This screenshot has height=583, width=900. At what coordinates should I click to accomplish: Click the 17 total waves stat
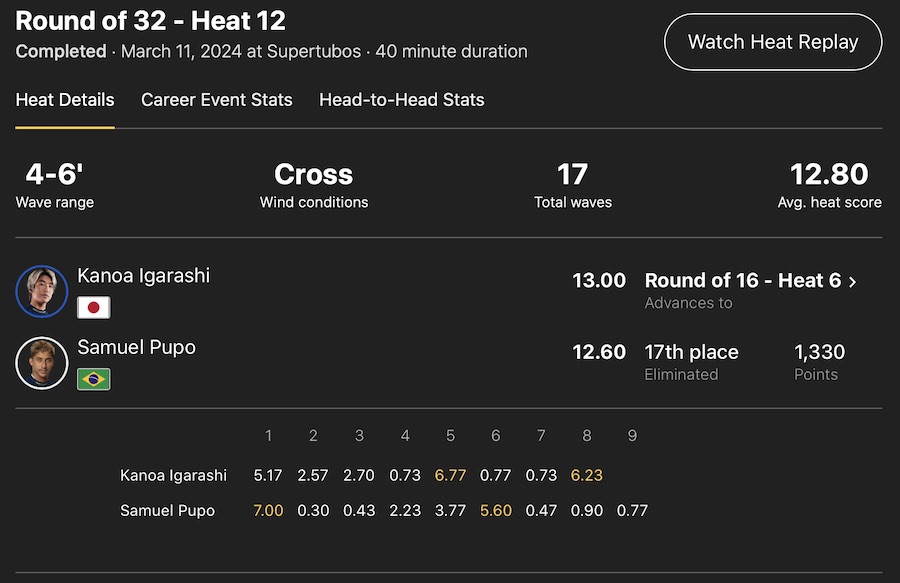pyautogui.click(x=572, y=175)
